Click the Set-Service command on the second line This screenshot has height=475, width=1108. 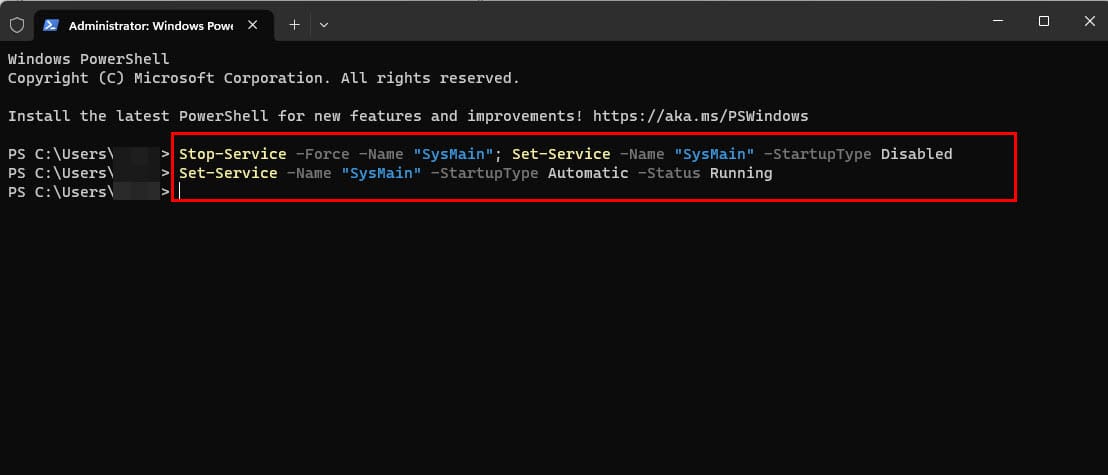227,173
